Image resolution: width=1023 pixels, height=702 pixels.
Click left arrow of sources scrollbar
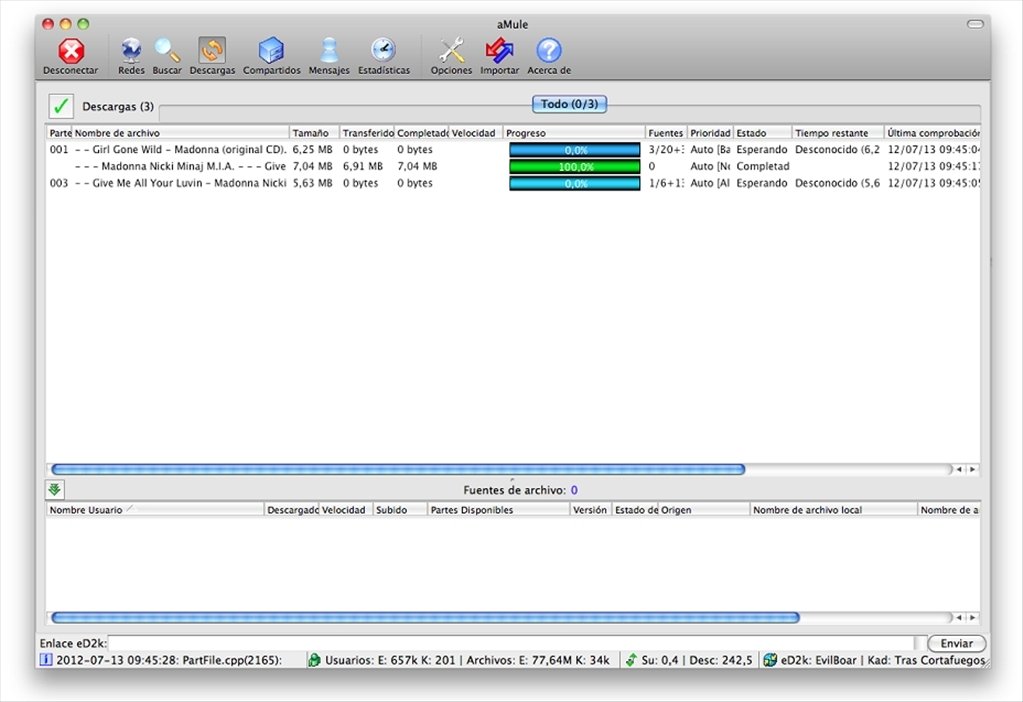tap(959, 617)
